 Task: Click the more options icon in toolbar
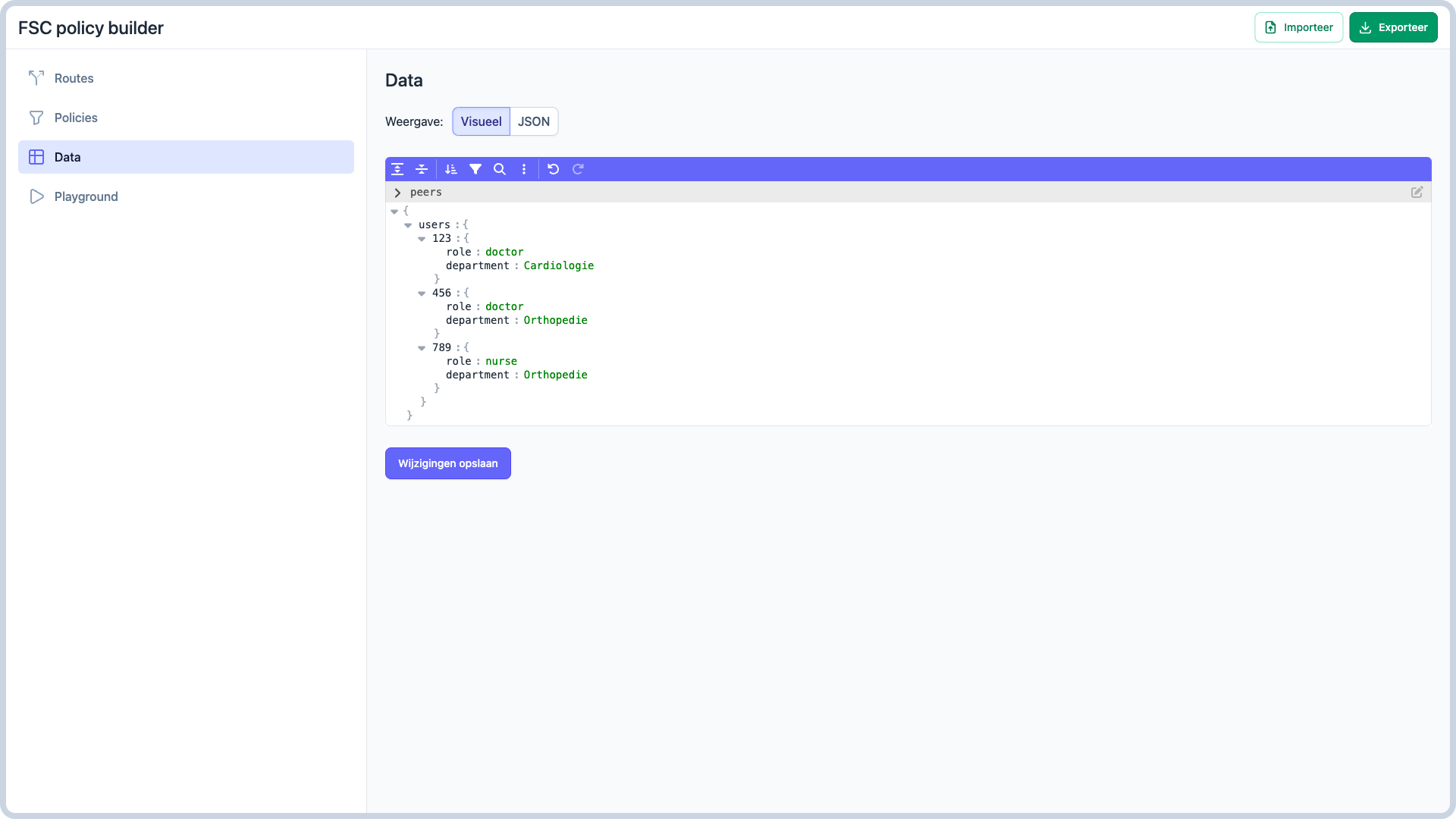point(524,169)
